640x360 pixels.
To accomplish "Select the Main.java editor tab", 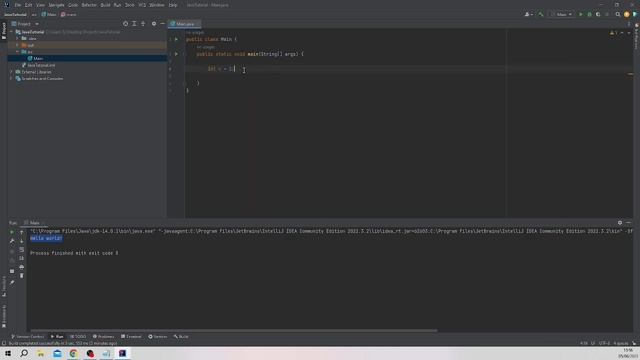I will (x=184, y=24).
